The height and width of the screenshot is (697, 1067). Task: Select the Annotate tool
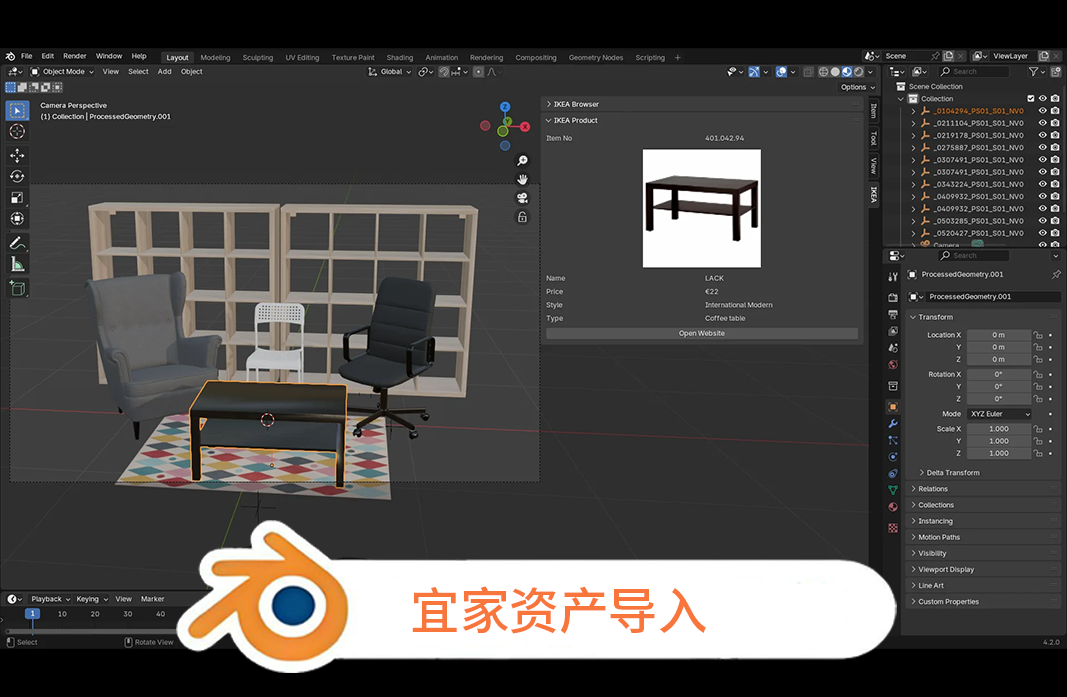18,243
